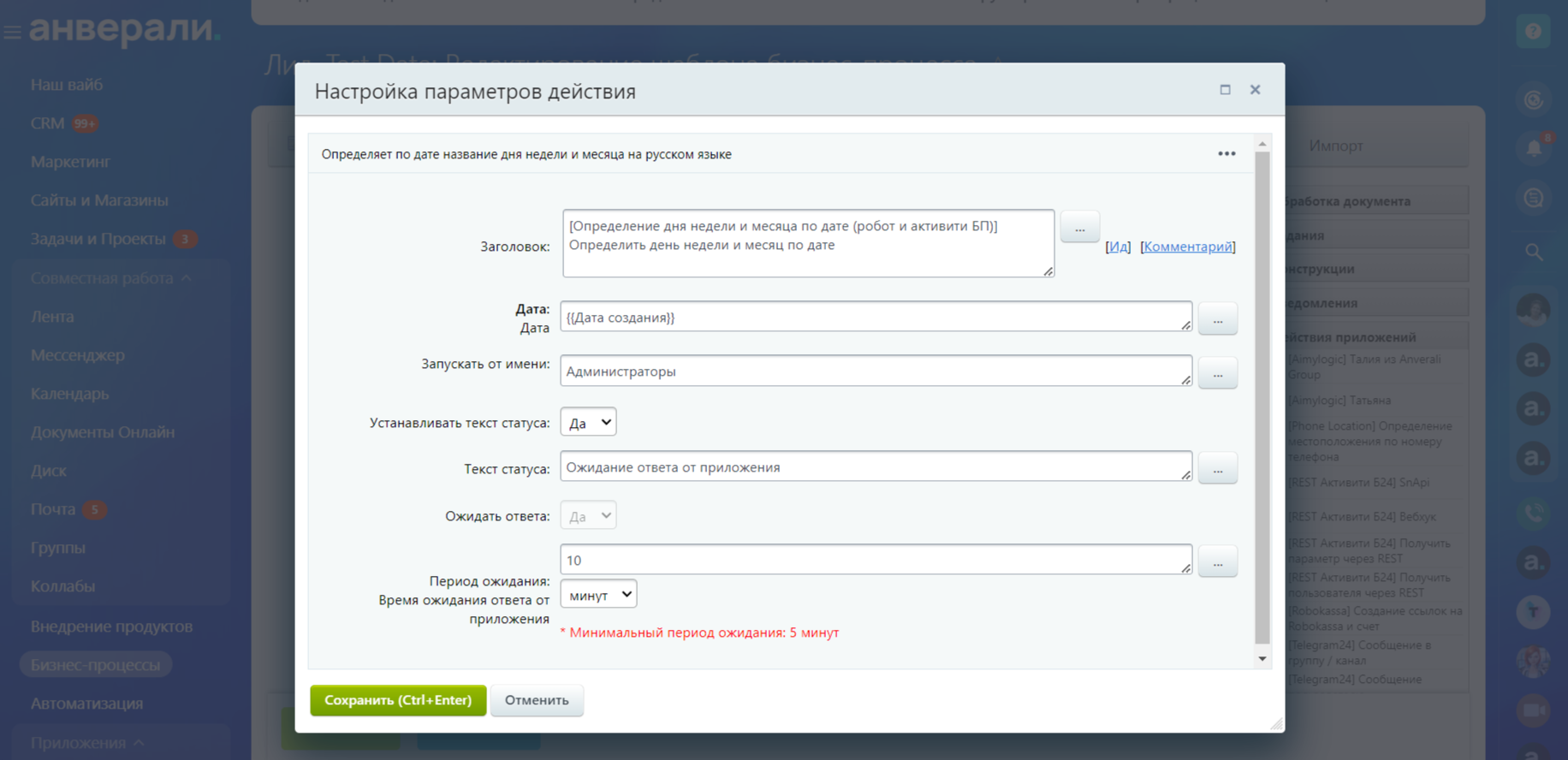The height and width of the screenshot is (760, 1568).
Task: Click the Дата input field
Action: (873, 318)
